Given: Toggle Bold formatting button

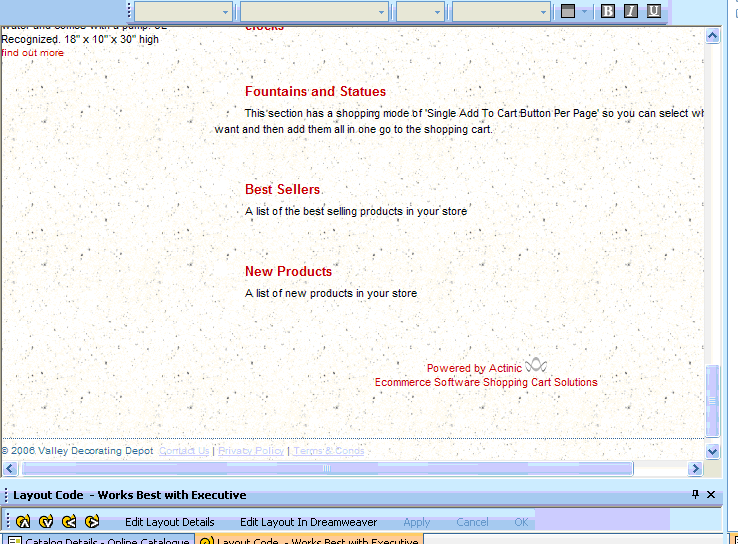Looking at the screenshot, I should point(608,11).
